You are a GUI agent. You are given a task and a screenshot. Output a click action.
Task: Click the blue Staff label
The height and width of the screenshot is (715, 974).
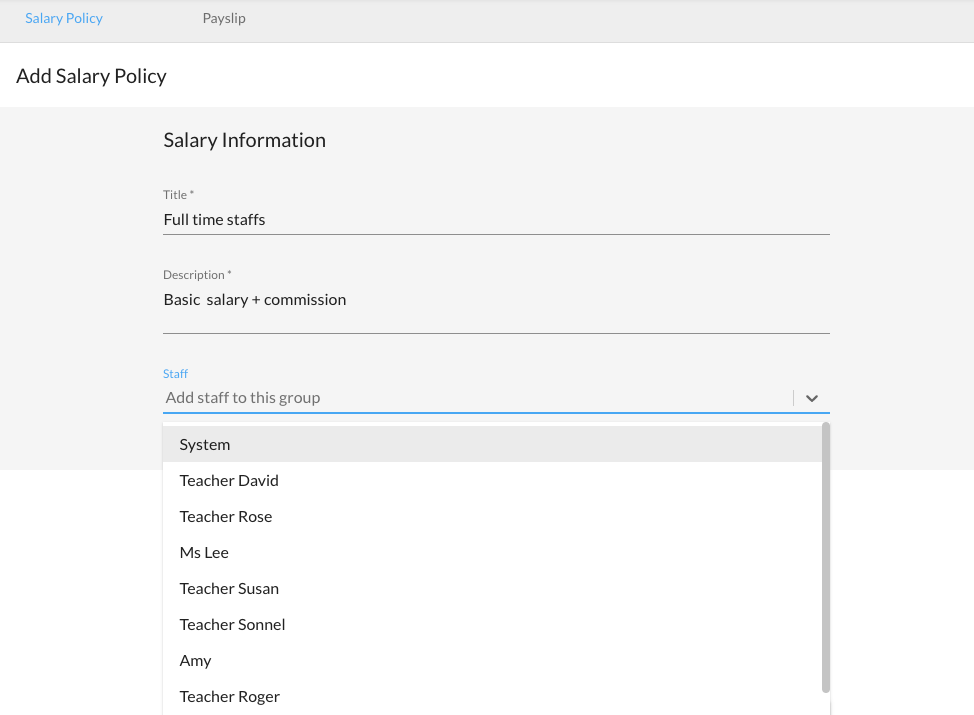click(175, 374)
